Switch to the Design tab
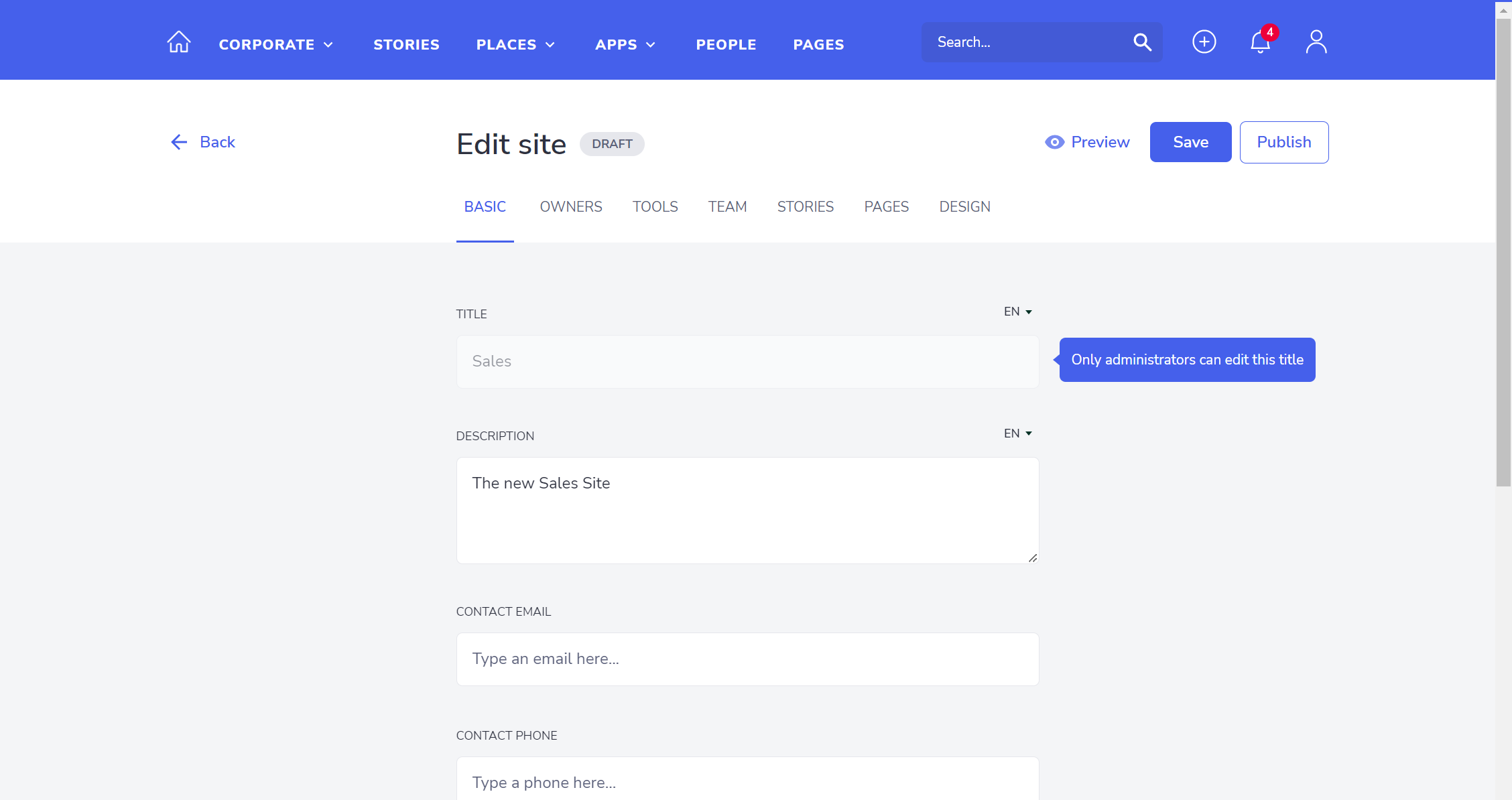The width and height of the screenshot is (1512, 800). pos(964,207)
